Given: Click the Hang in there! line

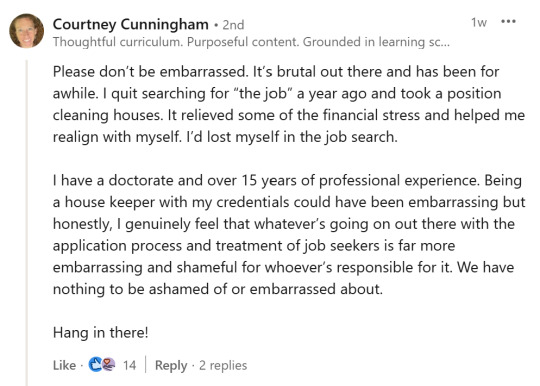Looking at the screenshot, I should 101,333.
